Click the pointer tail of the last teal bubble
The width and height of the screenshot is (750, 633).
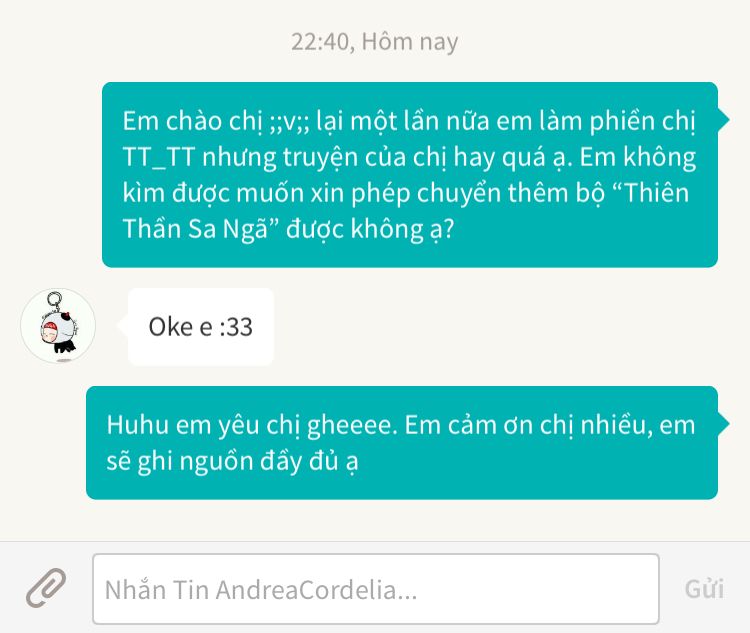click(723, 423)
